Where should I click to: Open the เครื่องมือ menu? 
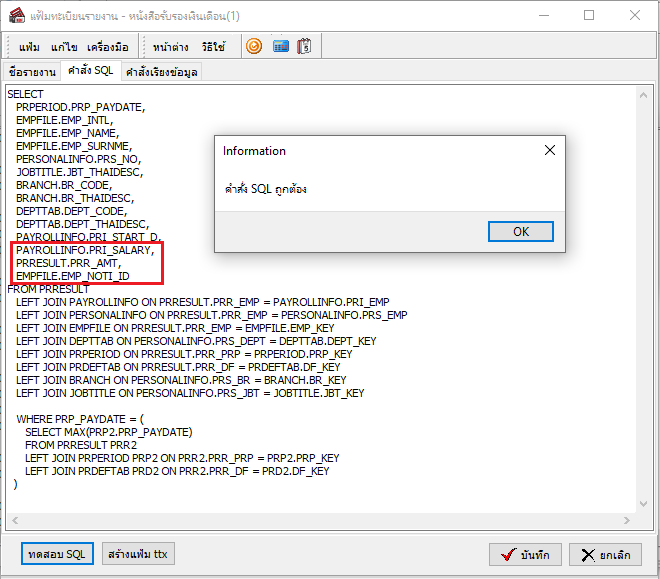coord(107,47)
